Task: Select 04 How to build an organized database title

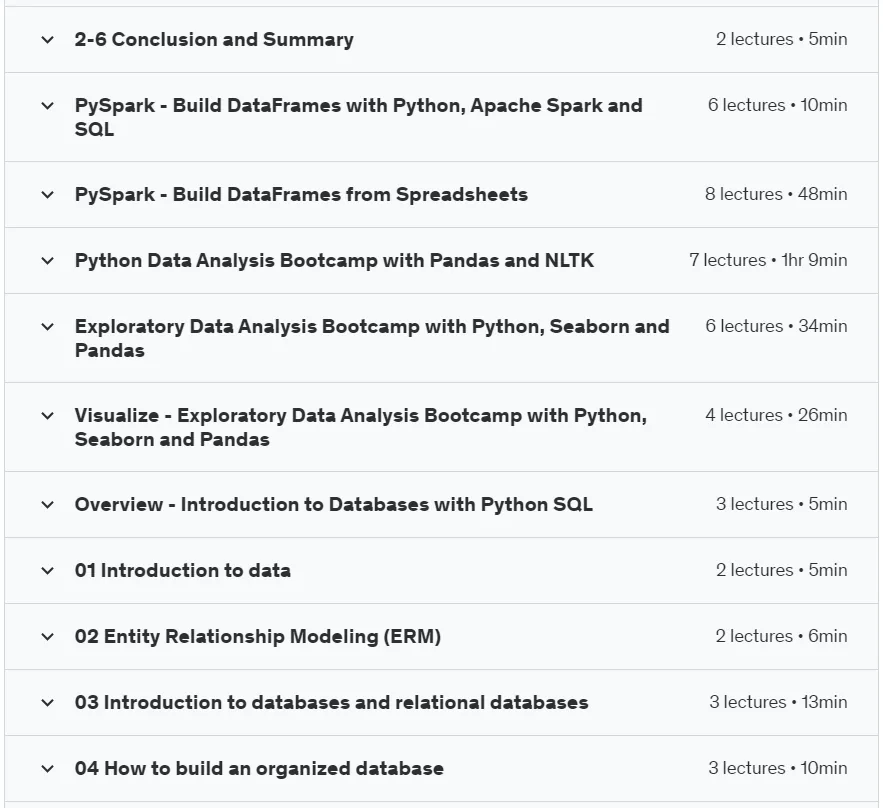Action: 259,768
